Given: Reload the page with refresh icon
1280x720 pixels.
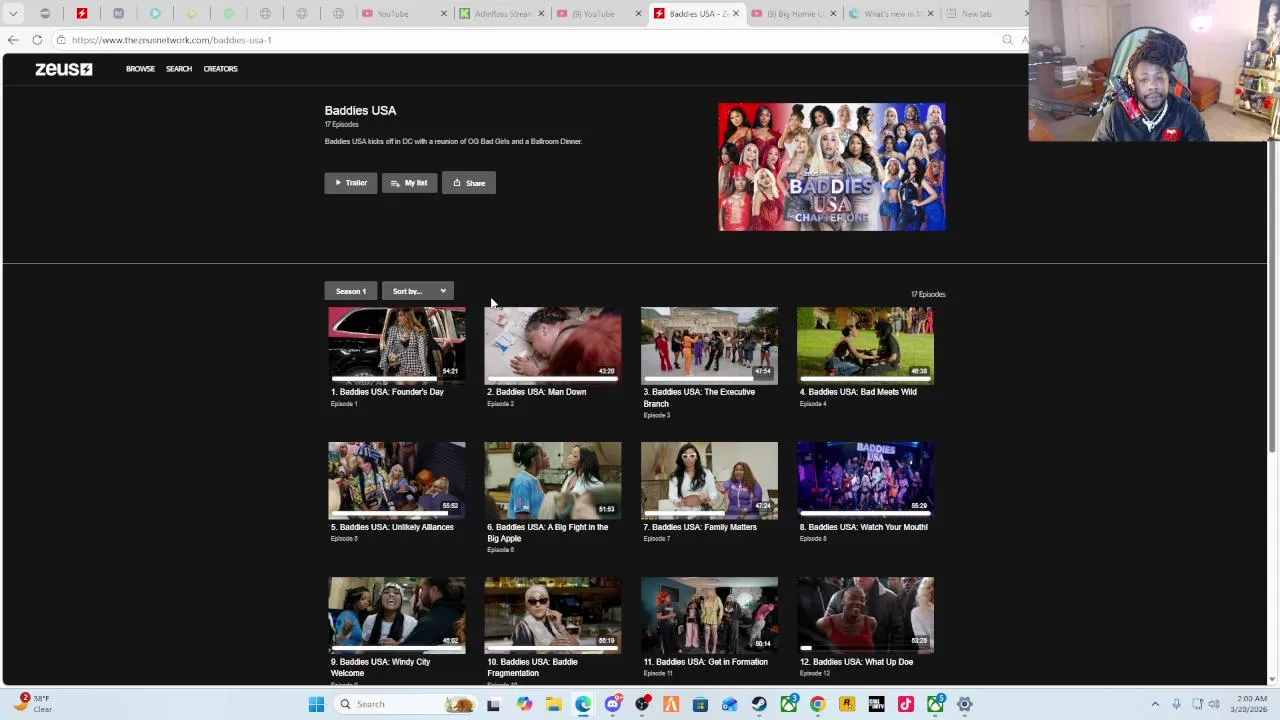Looking at the screenshot, I should (37, 40).
